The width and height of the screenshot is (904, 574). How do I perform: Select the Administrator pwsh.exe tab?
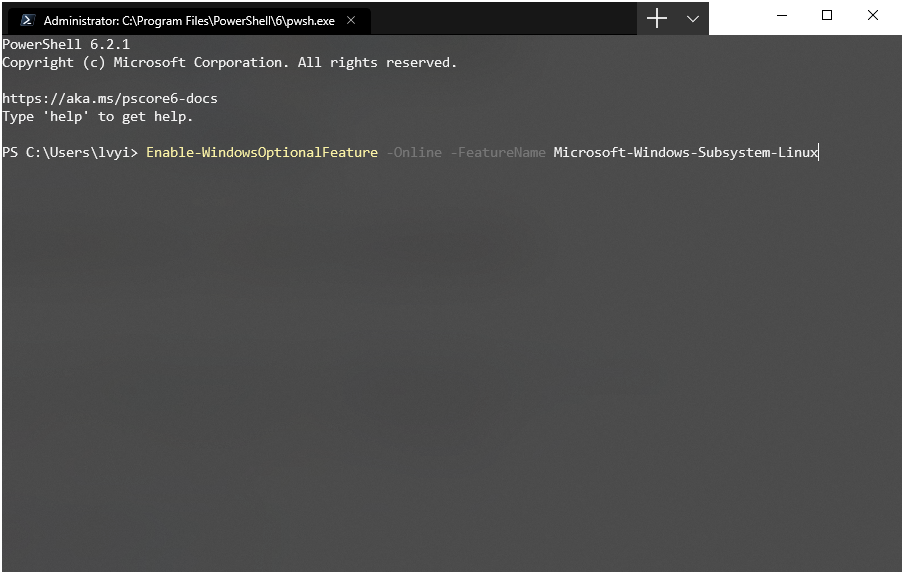(187, 21)
